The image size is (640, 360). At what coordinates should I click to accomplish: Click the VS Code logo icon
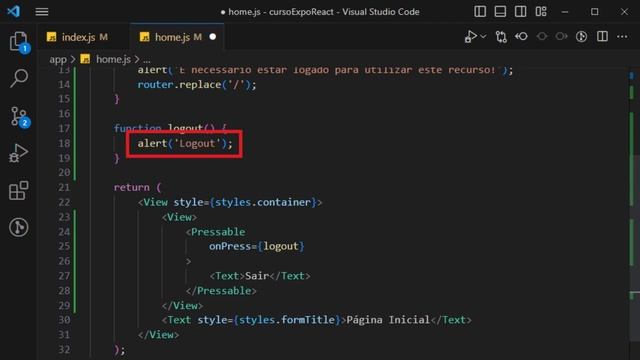[13, 11]
